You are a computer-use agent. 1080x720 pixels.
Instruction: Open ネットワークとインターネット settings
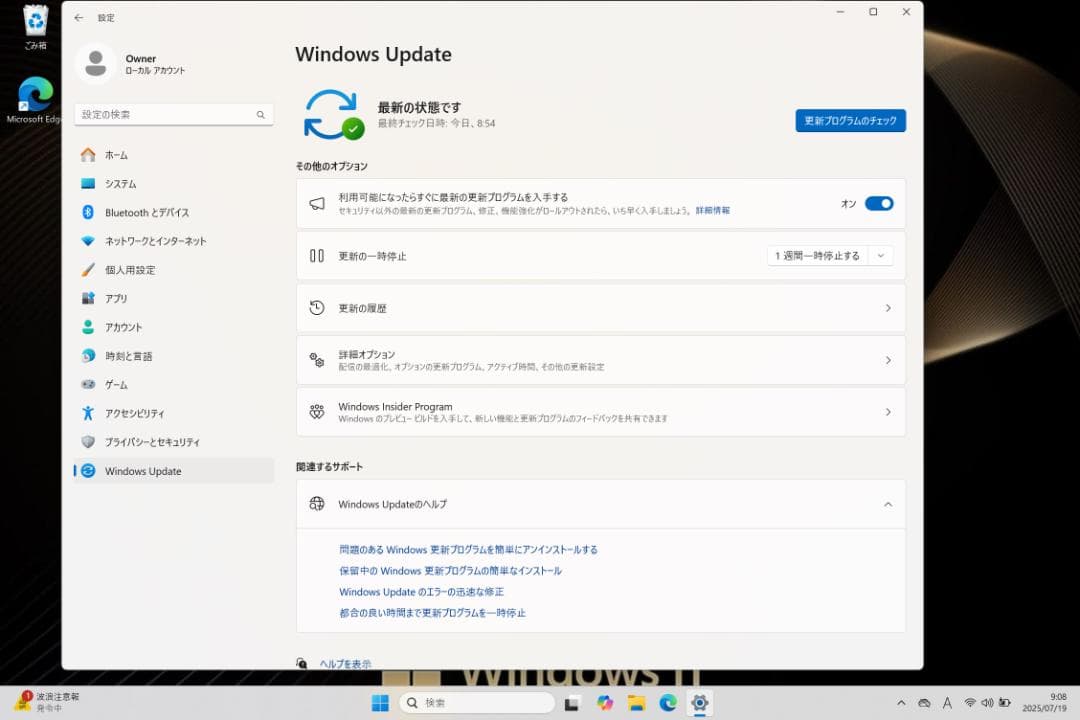click(174, 241)
